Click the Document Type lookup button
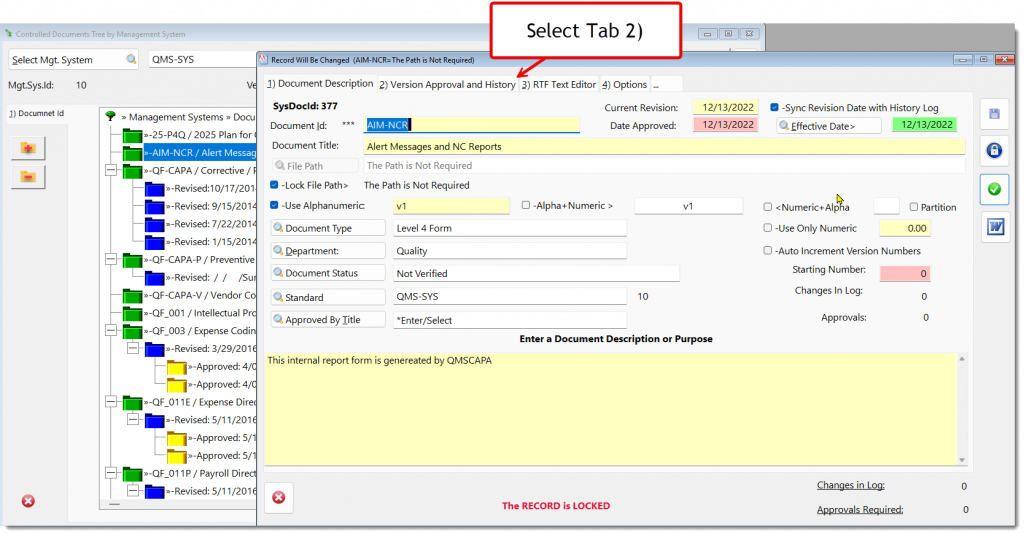This screenshot has height=535, width=1024. click(328, 228)
